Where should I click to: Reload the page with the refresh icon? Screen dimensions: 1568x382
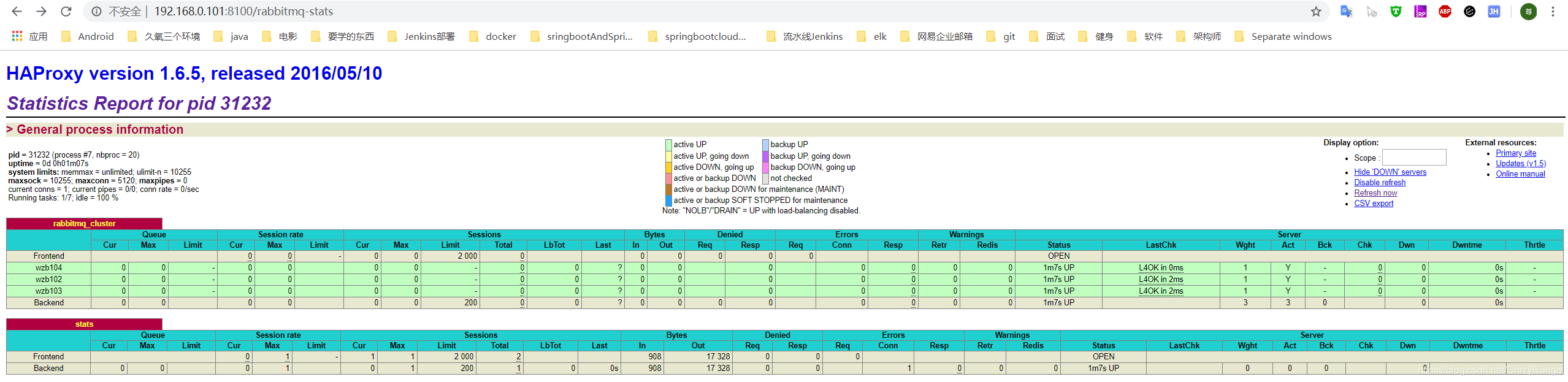pyautogui.click(x=66, y=11)
